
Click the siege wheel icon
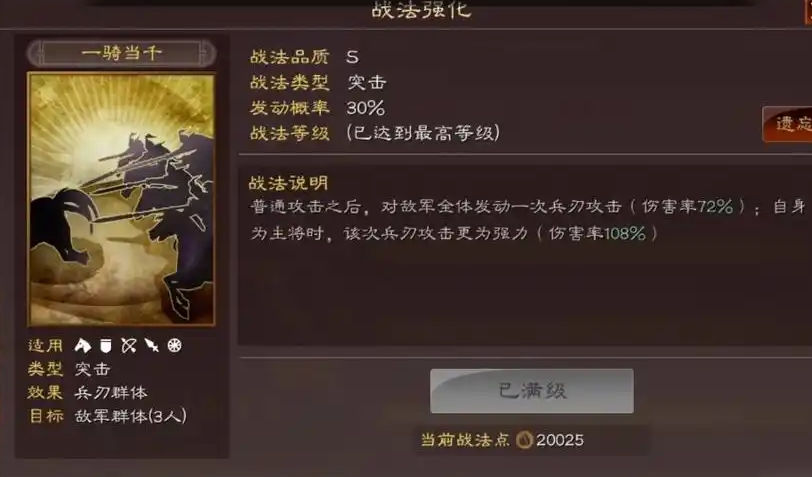coord(175,345)
